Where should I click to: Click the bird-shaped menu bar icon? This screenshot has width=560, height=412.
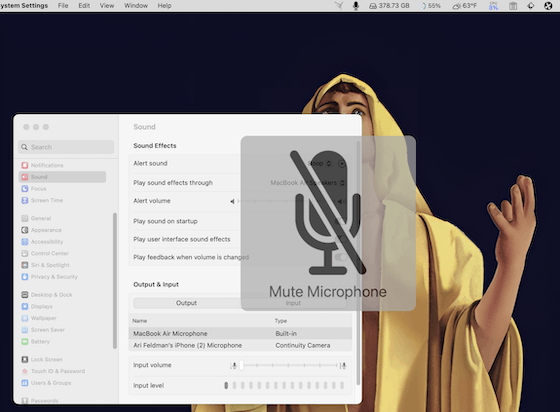[x=339, y=6]
